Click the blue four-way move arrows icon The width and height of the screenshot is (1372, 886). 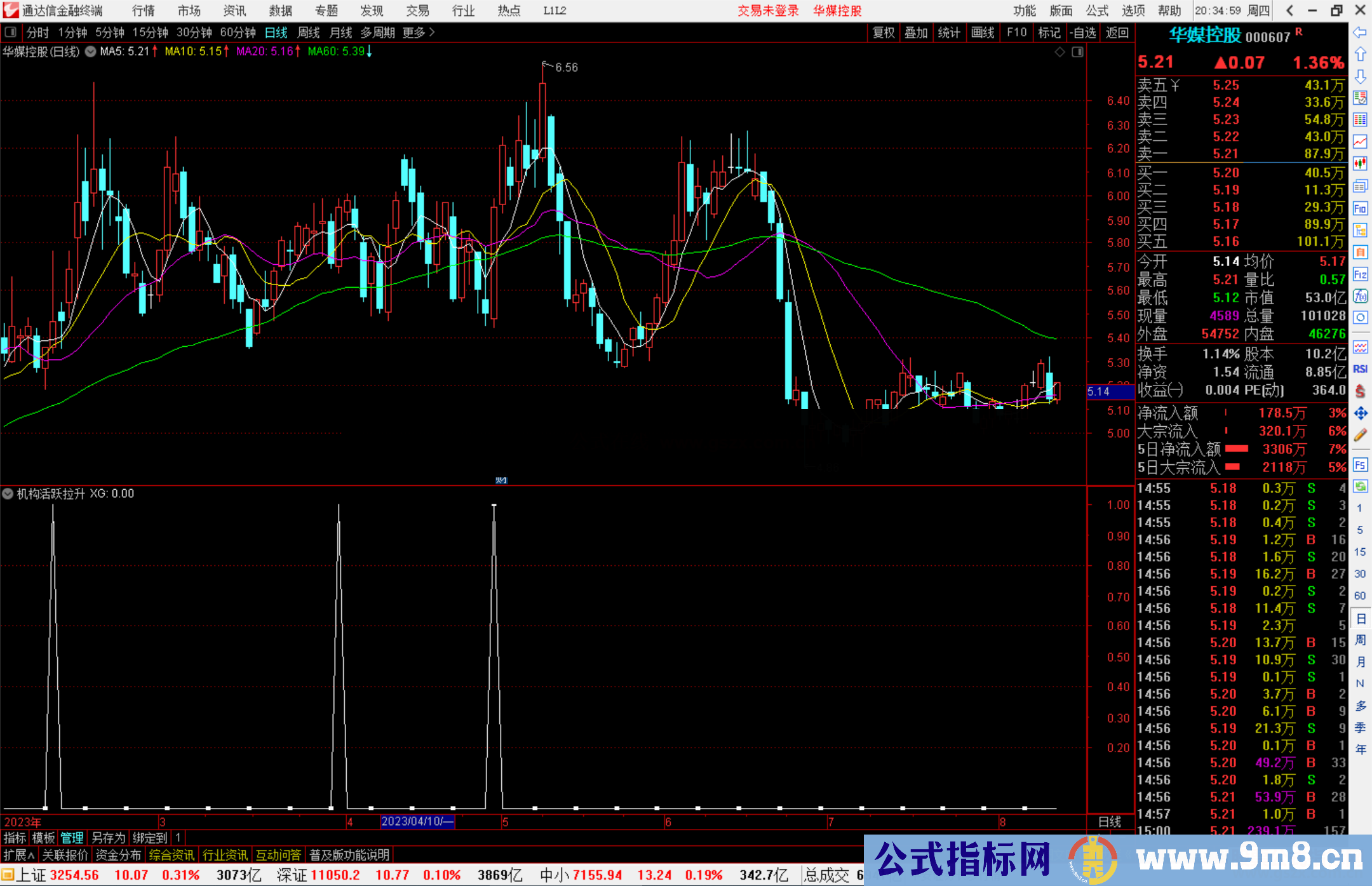(x=1360, y=413)
